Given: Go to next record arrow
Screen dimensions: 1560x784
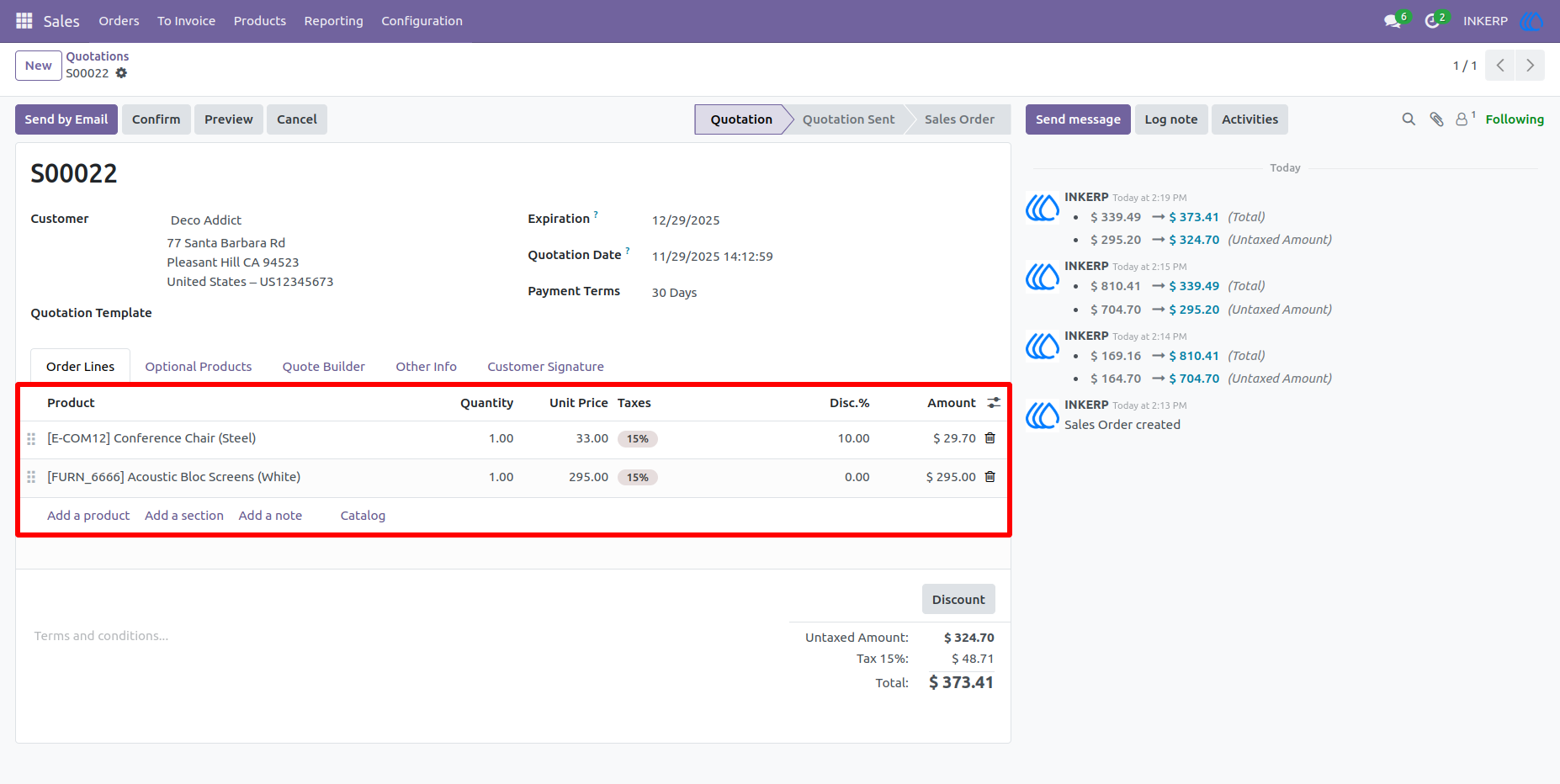Looking at the screenshot, I should point(1530,66).
